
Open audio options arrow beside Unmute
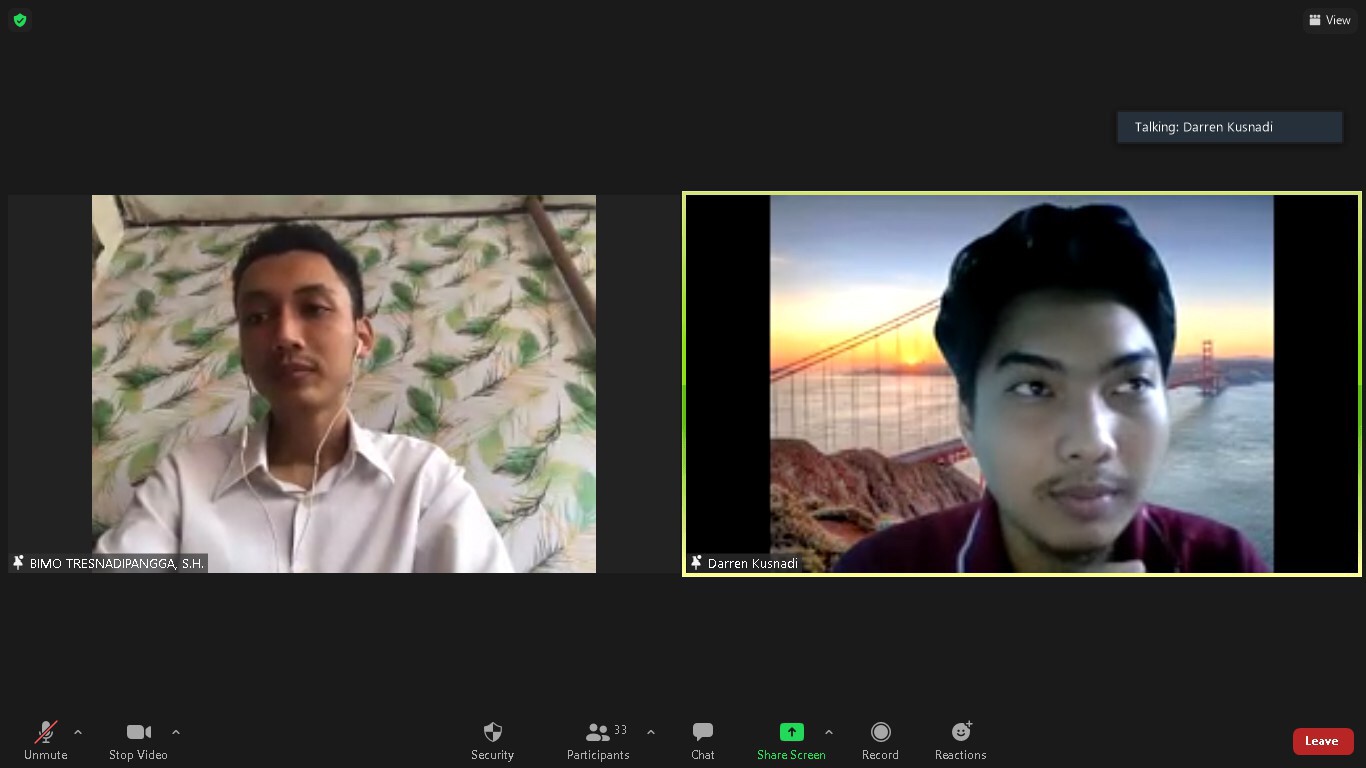pos(78,732)
